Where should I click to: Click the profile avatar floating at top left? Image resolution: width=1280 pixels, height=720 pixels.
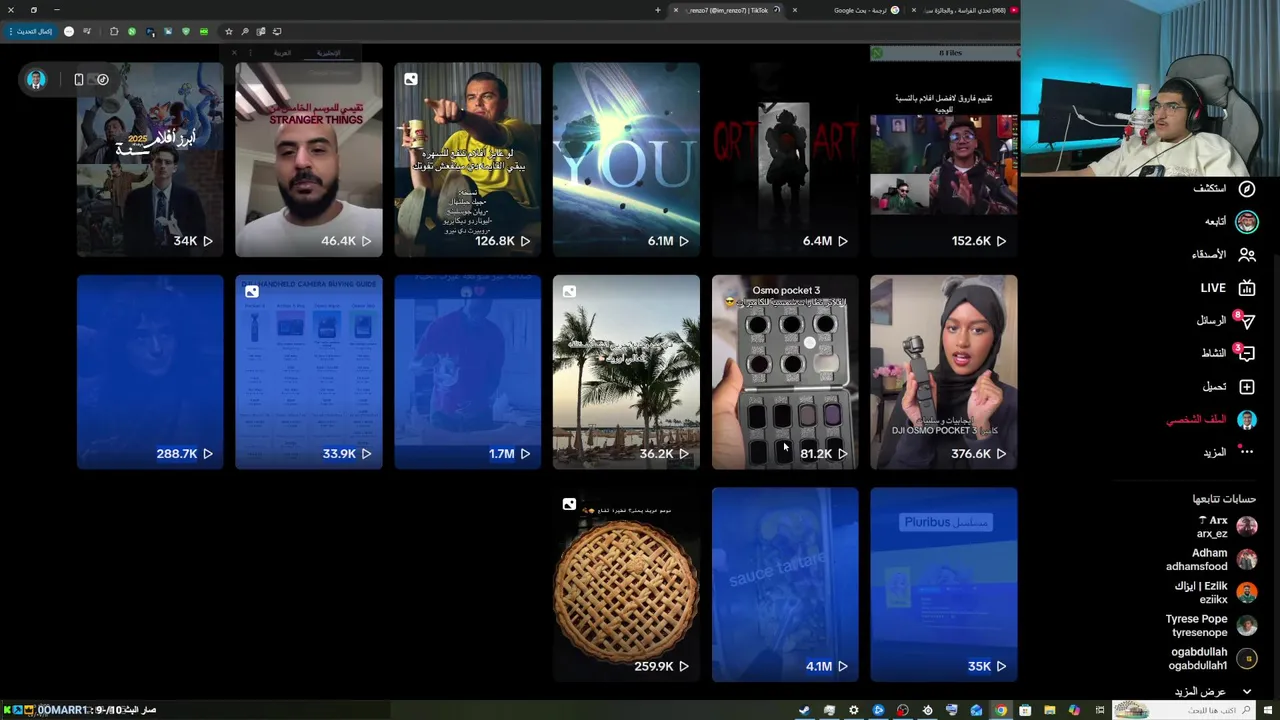[36, 79]
